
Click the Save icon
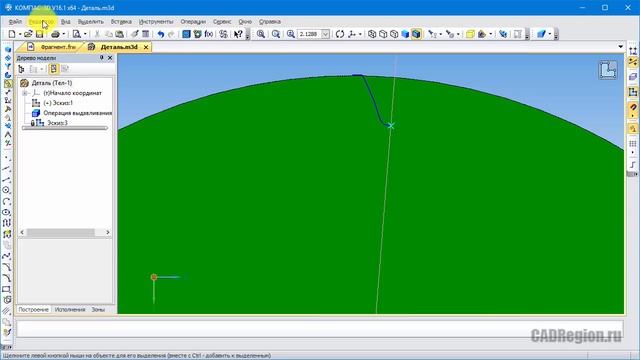(39, 34)
